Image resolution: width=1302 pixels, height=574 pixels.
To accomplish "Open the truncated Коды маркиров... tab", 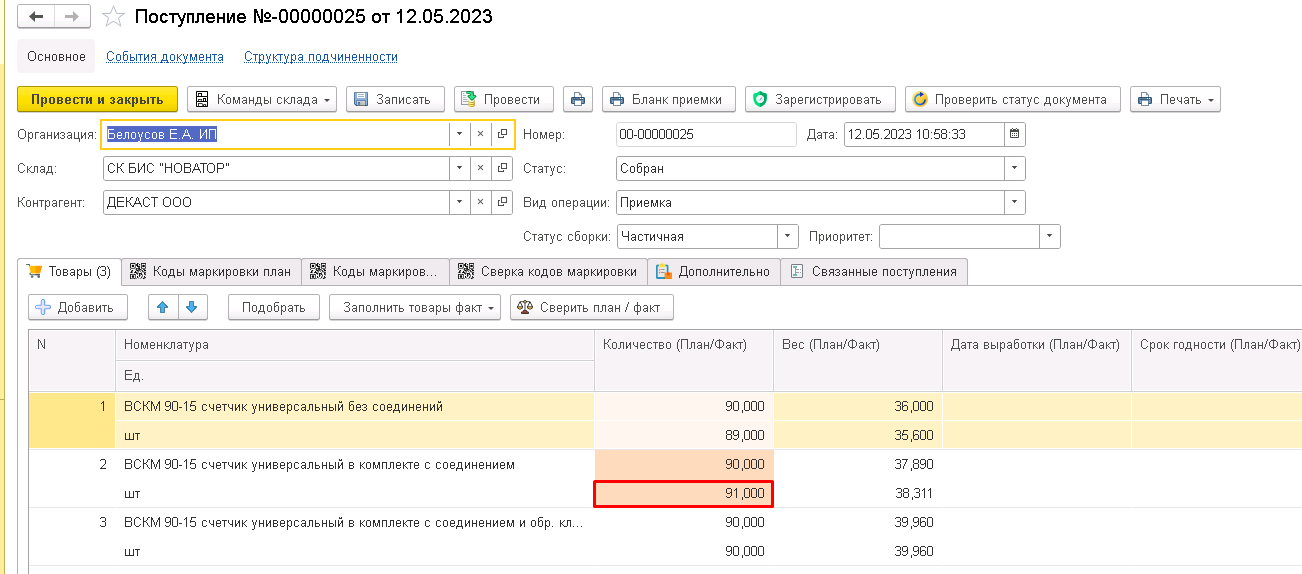I will (375, 271).
